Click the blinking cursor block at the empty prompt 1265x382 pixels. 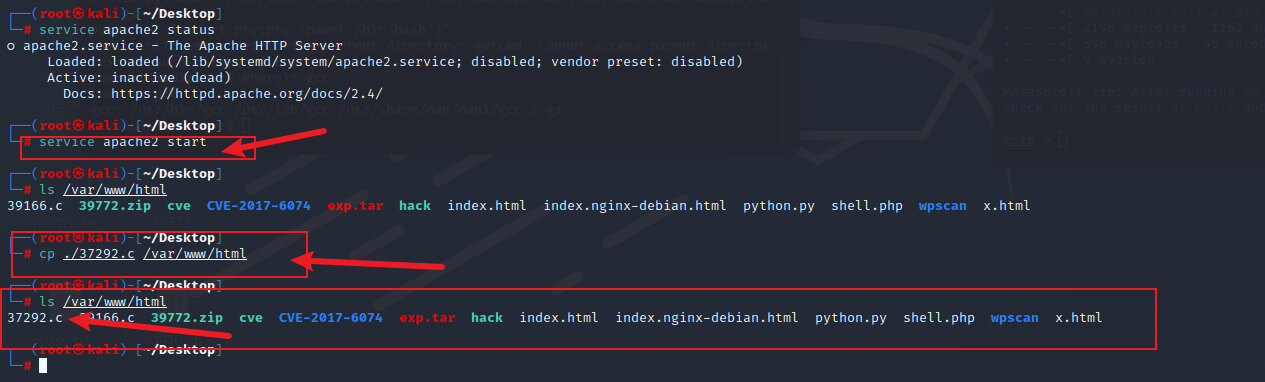click(x=43, y=366)
